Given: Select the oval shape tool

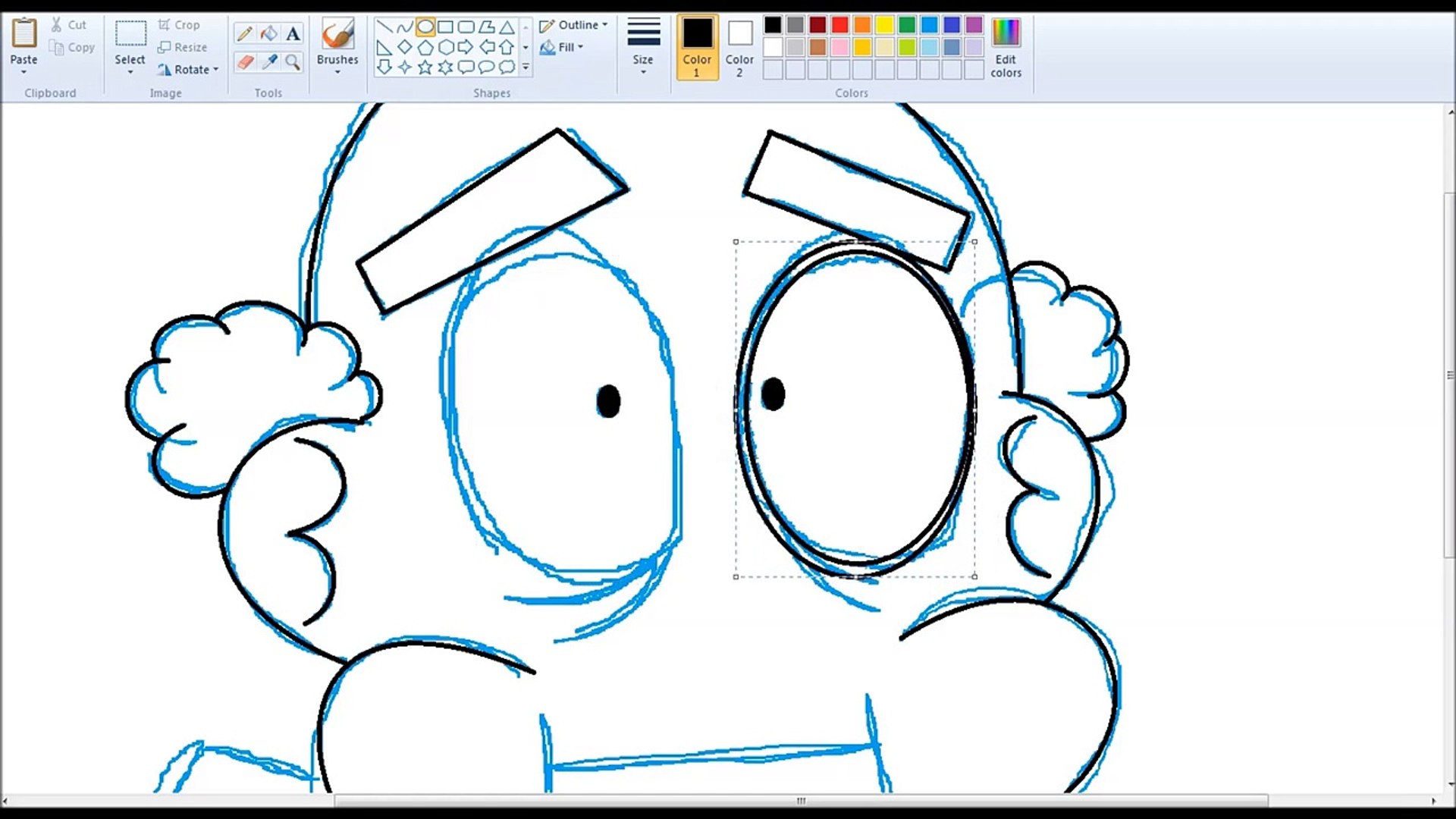Looking at the screenshot, I should [x=425, y=27].
